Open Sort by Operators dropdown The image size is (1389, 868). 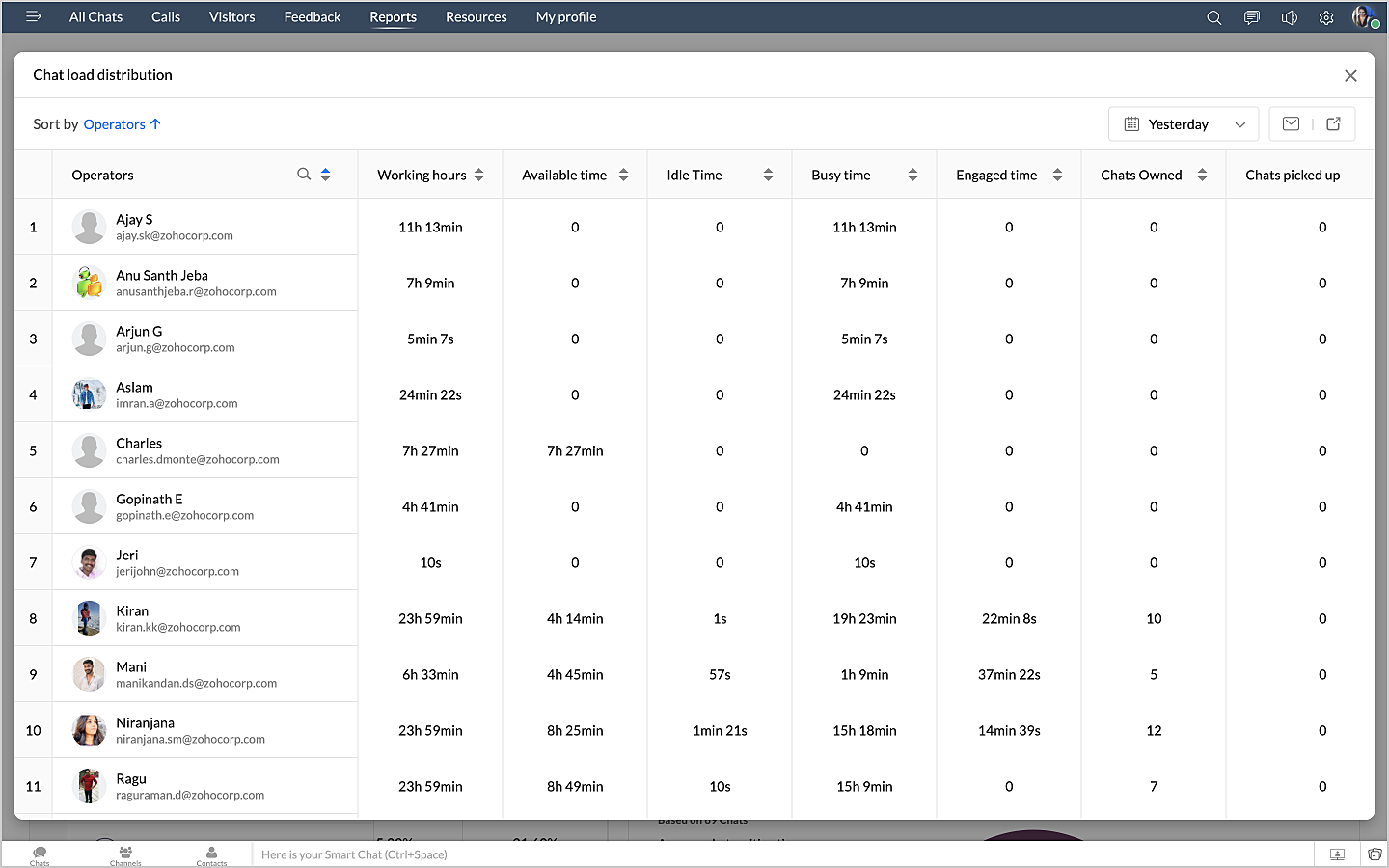click(x=122, y=124)
